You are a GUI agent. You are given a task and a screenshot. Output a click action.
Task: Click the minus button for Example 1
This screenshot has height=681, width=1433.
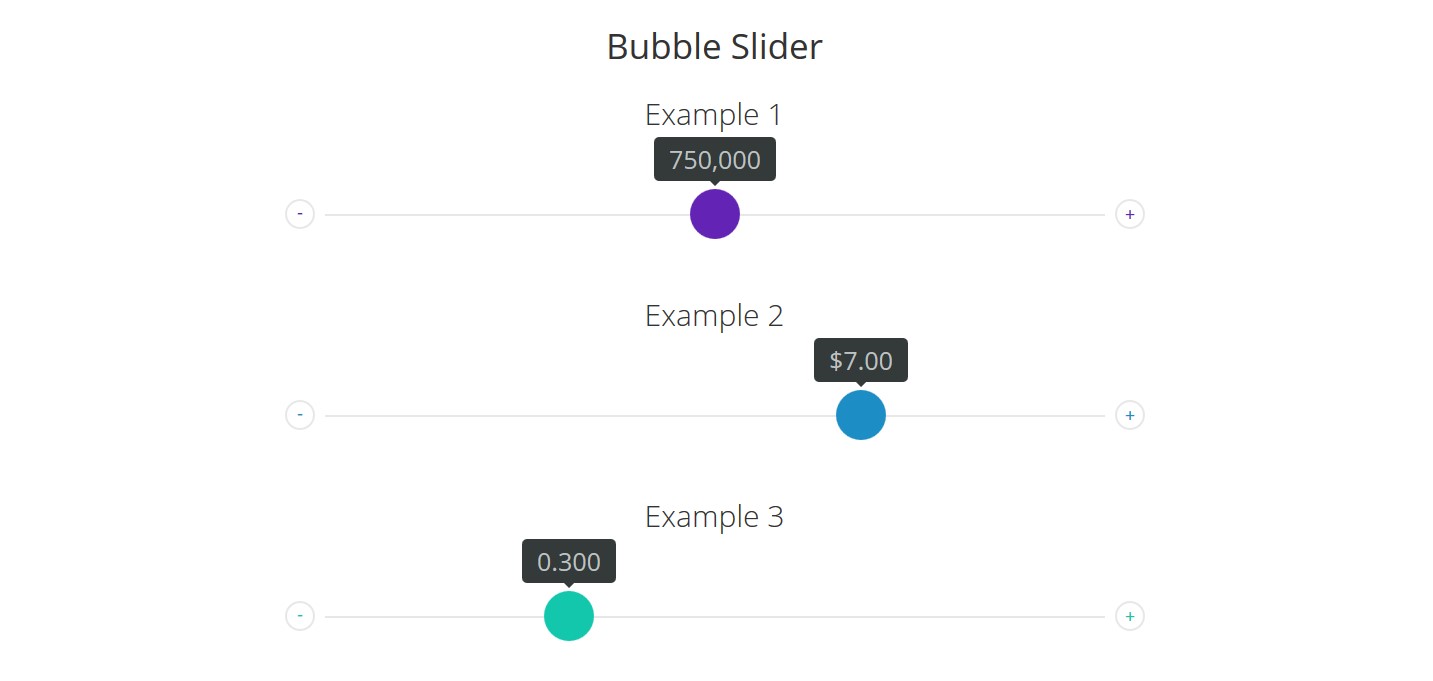click(x=300, y=214)
